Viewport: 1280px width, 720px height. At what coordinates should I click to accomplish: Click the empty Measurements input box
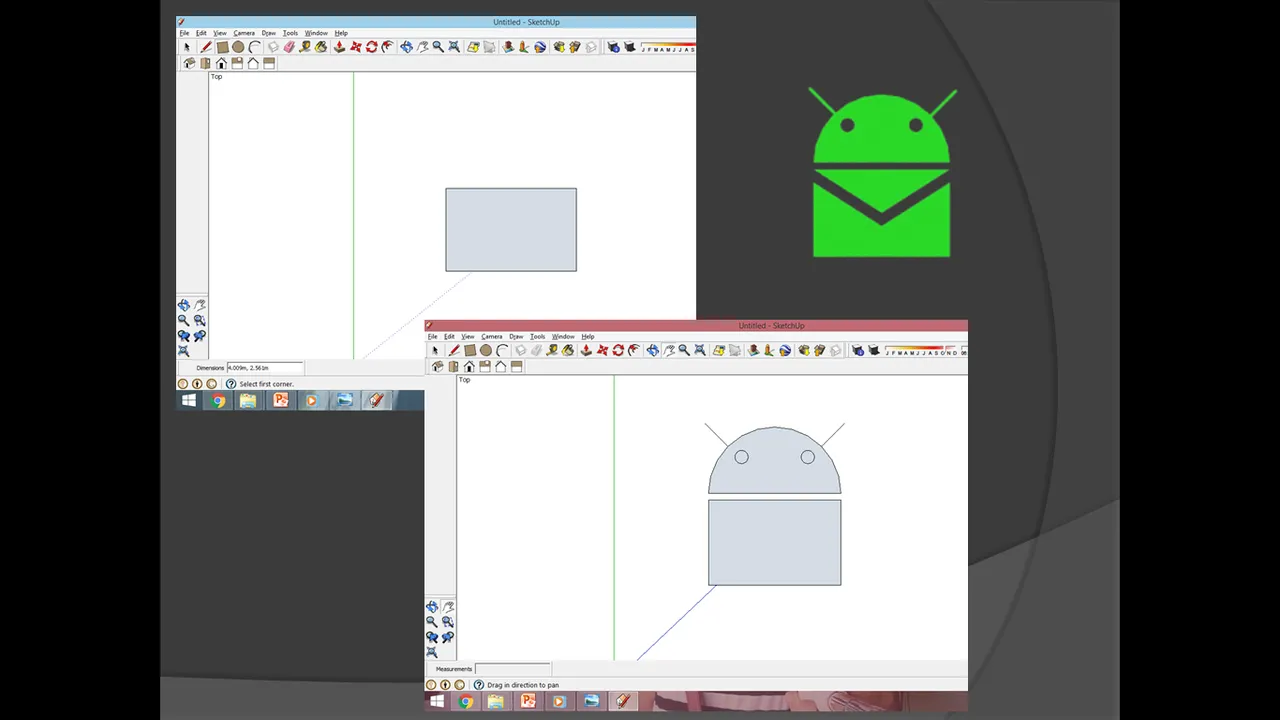pos(513,669)
